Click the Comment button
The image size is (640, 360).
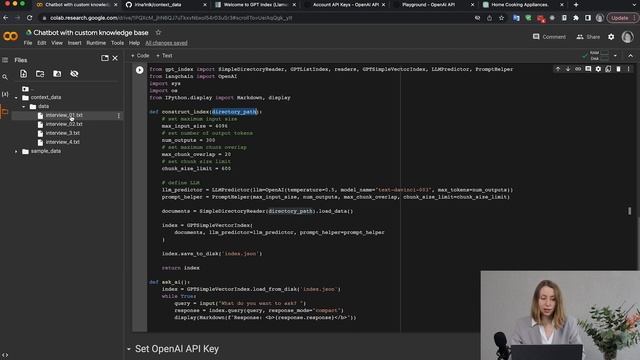549,37
